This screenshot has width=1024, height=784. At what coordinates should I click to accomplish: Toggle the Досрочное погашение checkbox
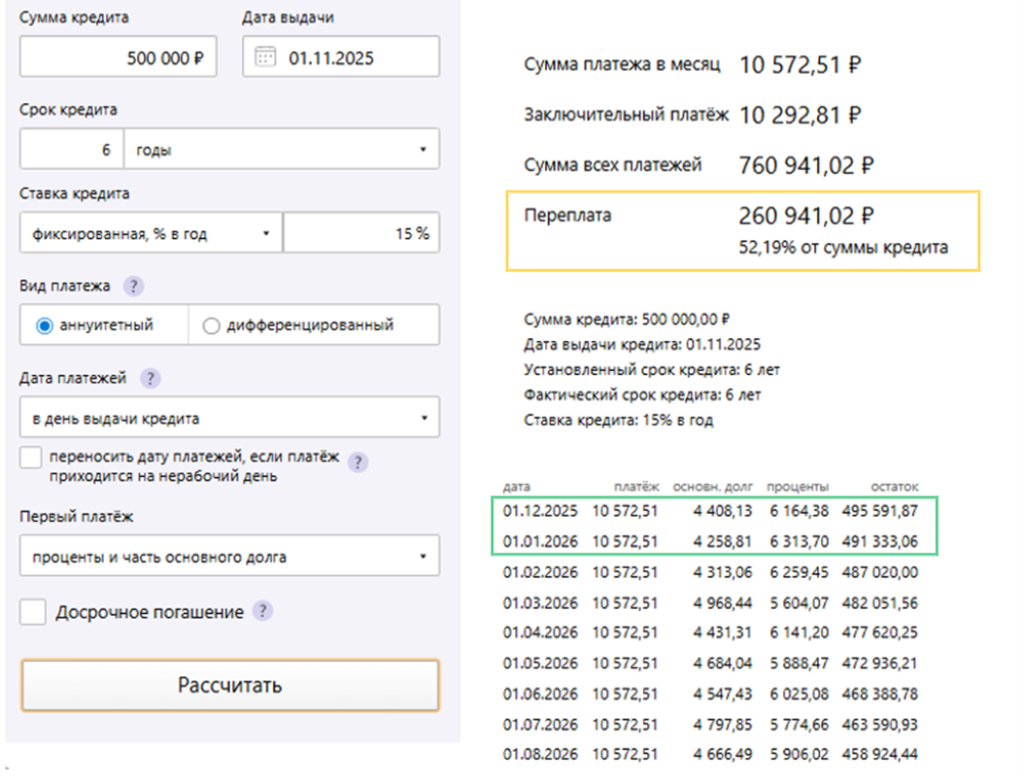33,612
